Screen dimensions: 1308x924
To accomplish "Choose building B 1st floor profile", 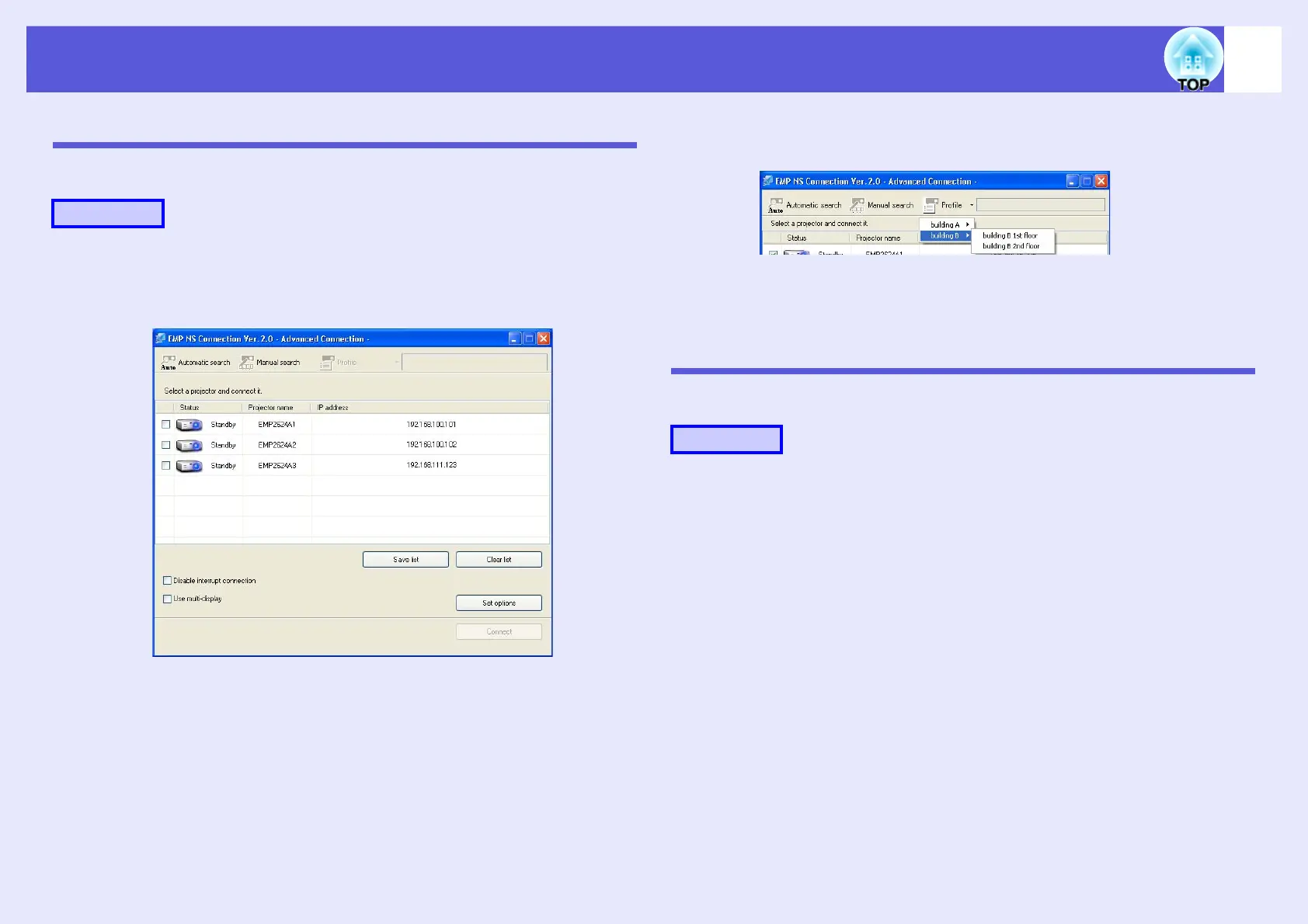I will click(1010, 235).
